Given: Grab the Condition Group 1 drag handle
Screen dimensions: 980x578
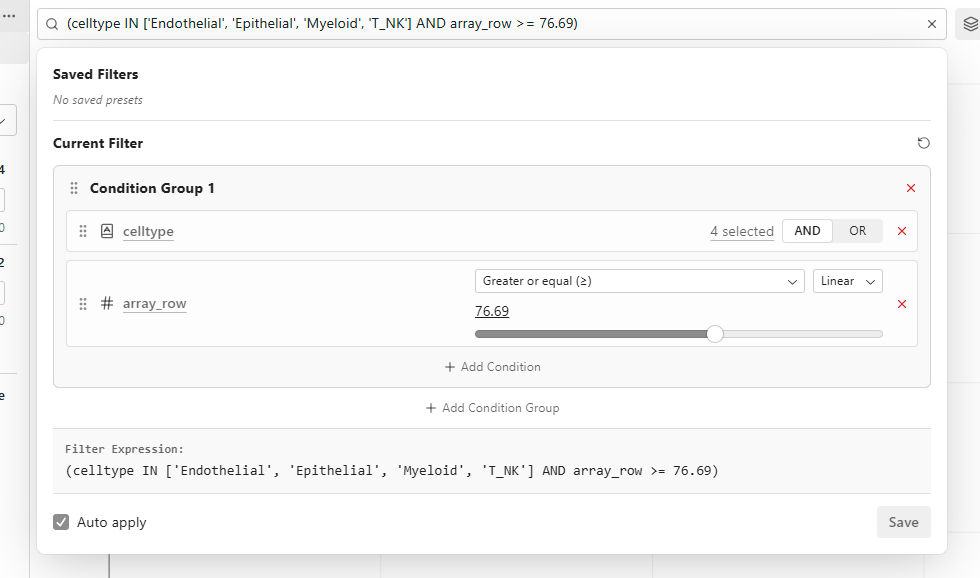Looking at the screenshot, I should pyautogui.click(x=74, y=188).
